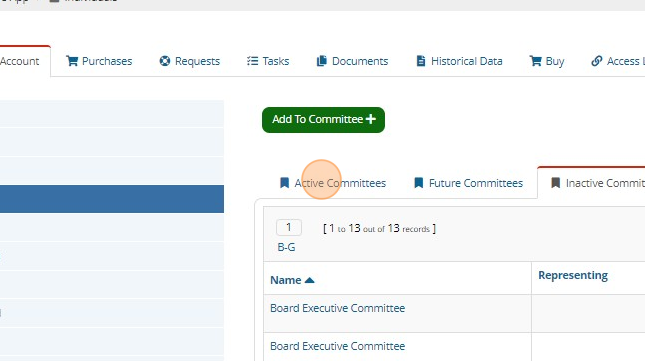Open the Requests tab
The height and width of the screenshot is (361, 645).
[x=190, y=61]
